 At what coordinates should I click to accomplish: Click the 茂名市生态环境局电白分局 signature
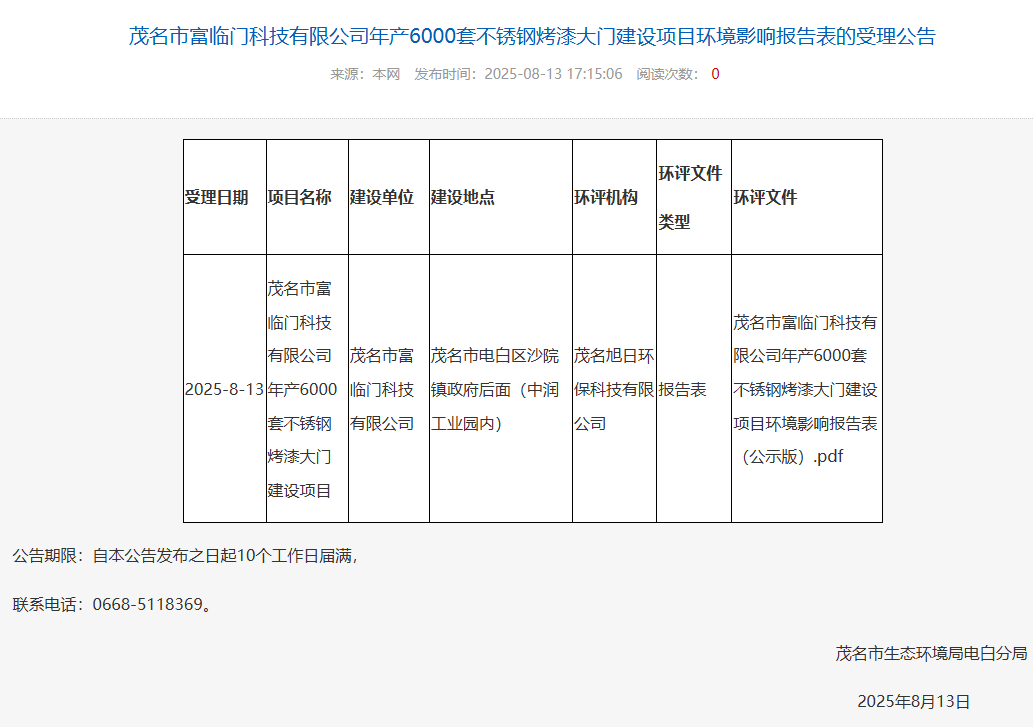(931, 653)
